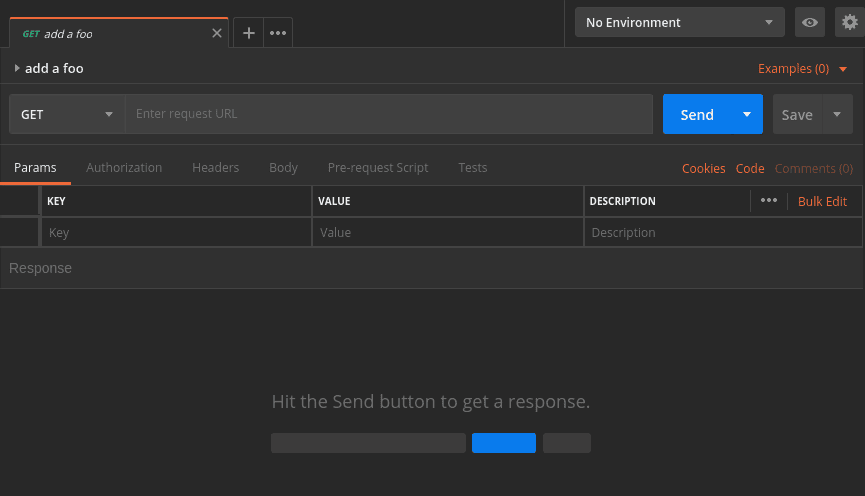The width and height of the screenshot is (865, 496).
Task: Open params table column options ellipsis
Action: click(768, 201)
